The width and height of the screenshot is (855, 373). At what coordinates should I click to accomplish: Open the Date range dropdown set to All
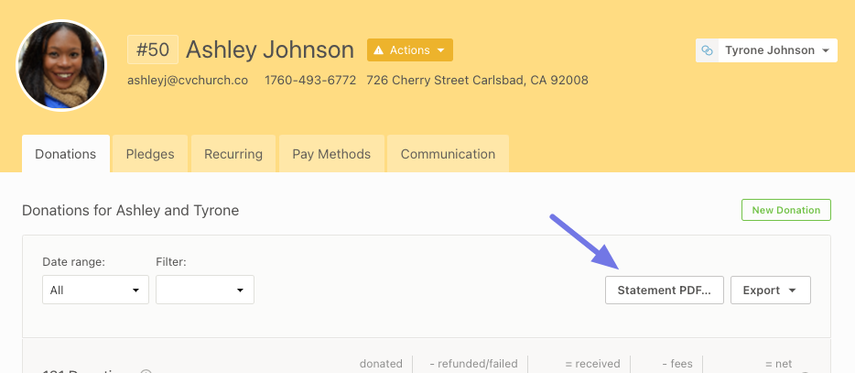coord(95,290)
